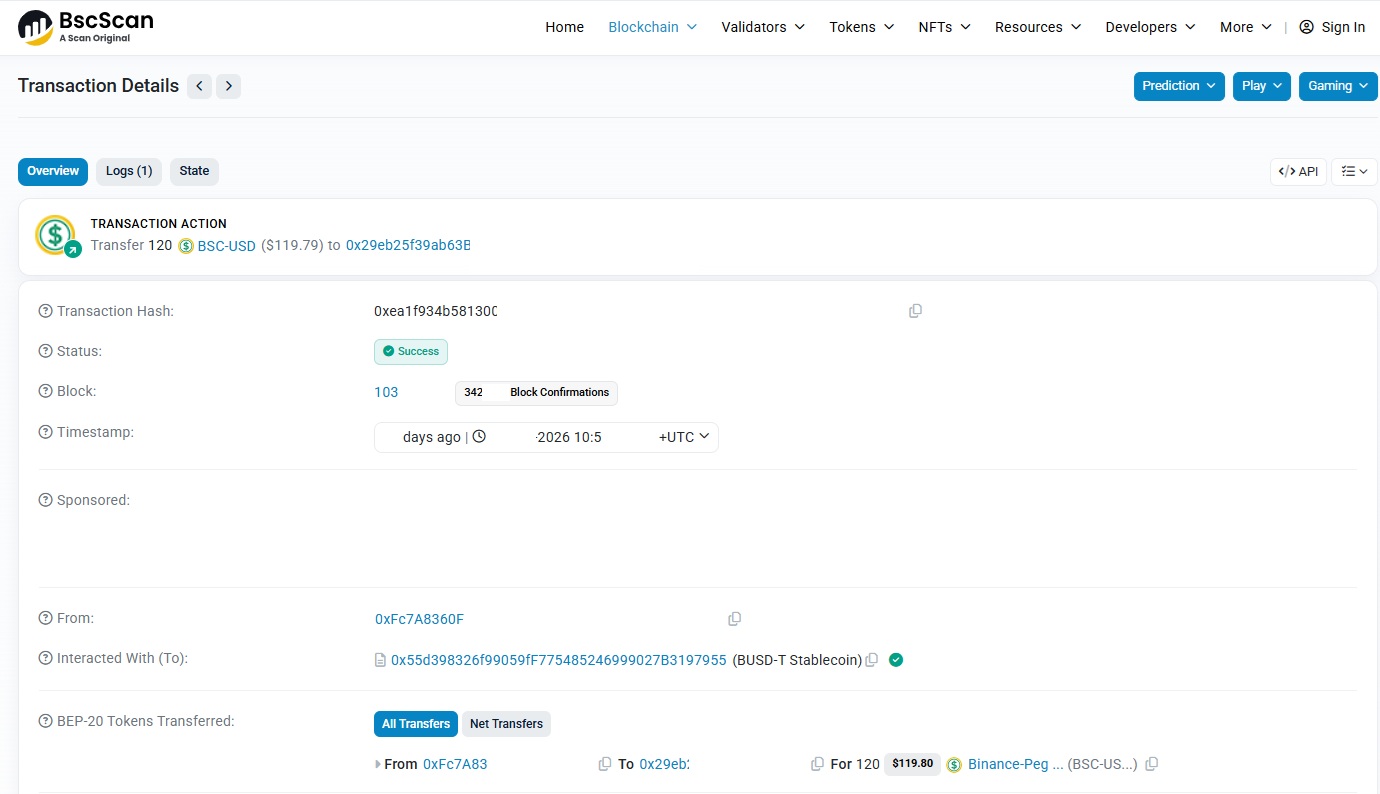
Task: Switch to the Logs (1) tab
Action: pyautogui.click(x=129, y=171)
